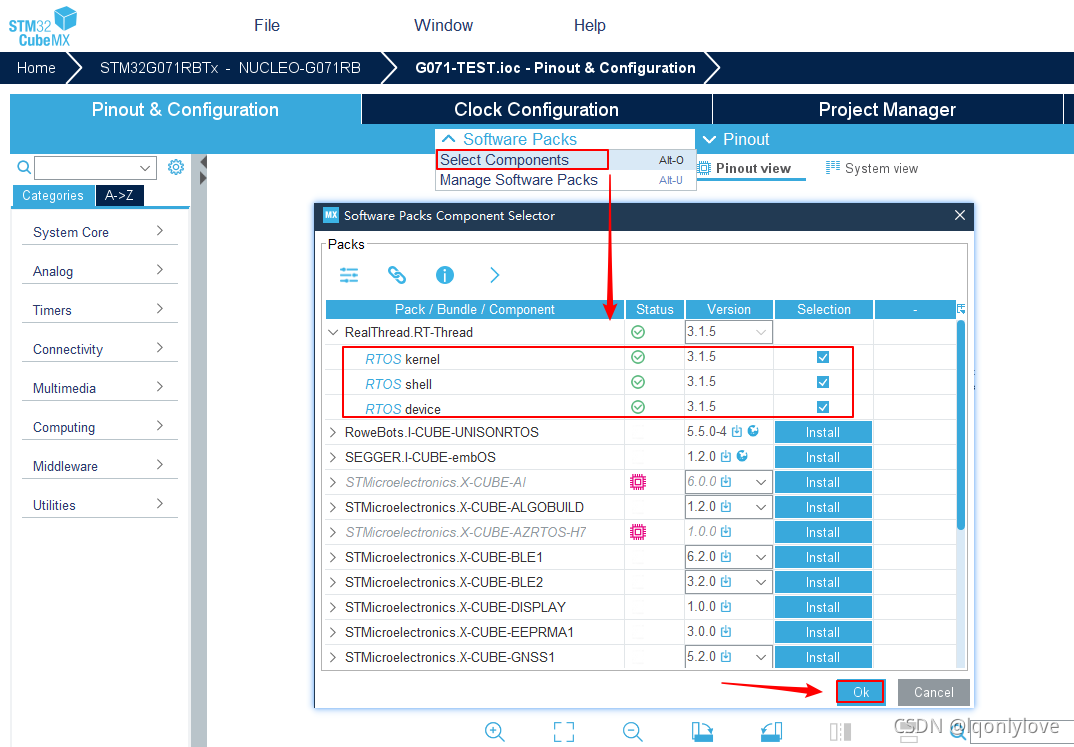Click STM32G071RBTx - NUCLEO-G071RB breadcrumb
1074x747 pixels.
point(230,68)
